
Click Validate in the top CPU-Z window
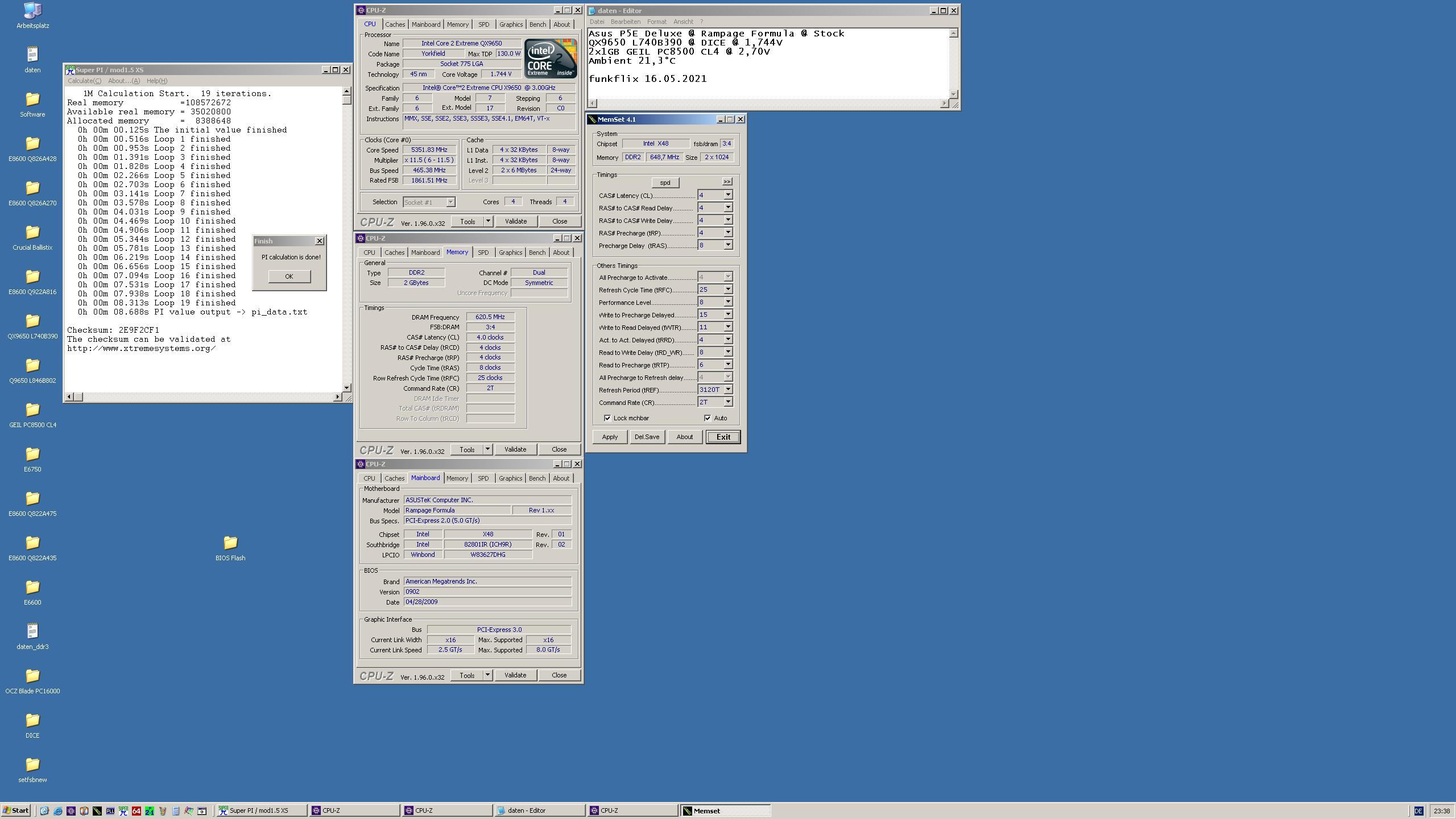point(516,221)
